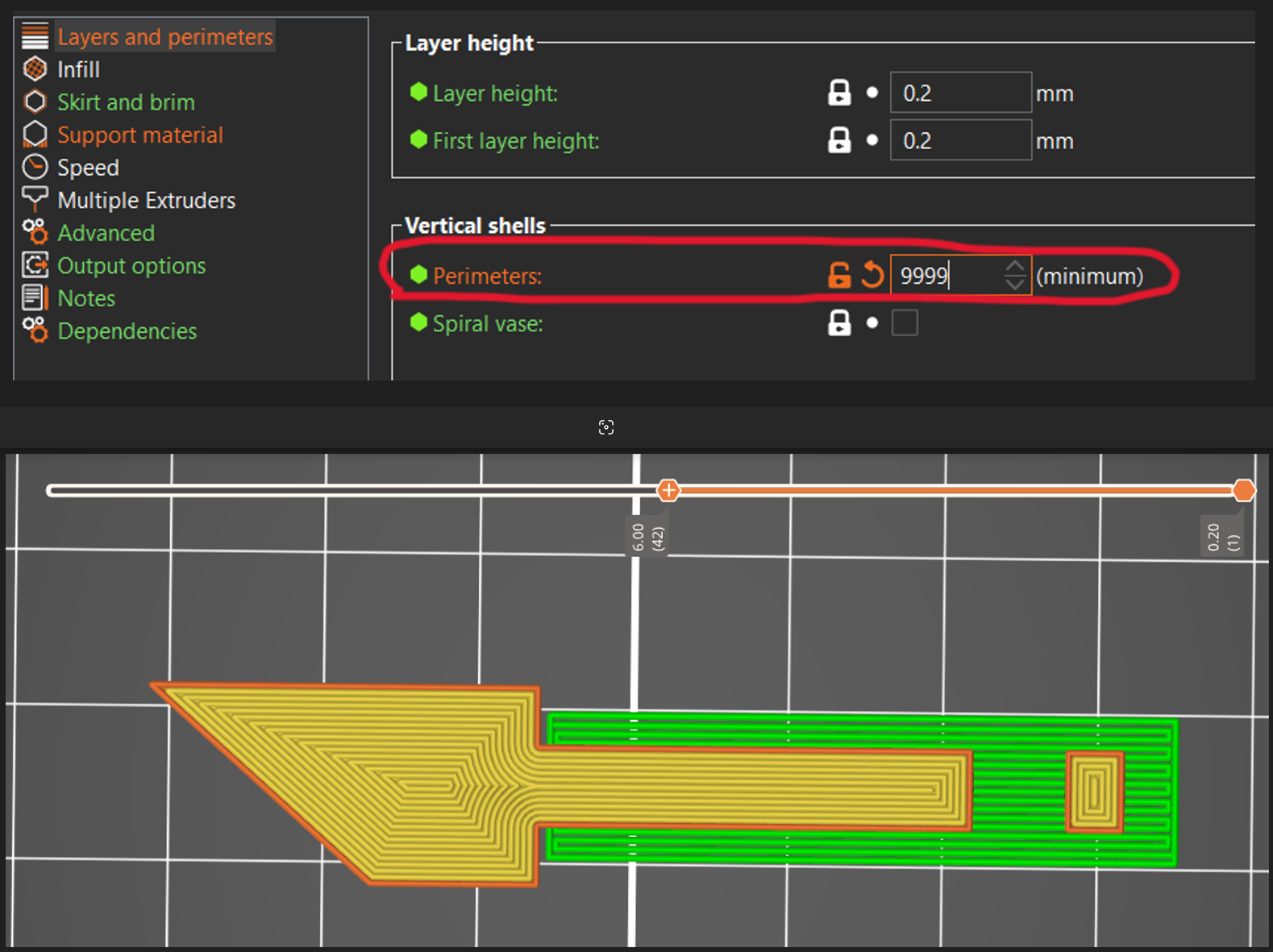
Task: Click the orange unlocked Perimeters lock icon
Action: point(839,276)
